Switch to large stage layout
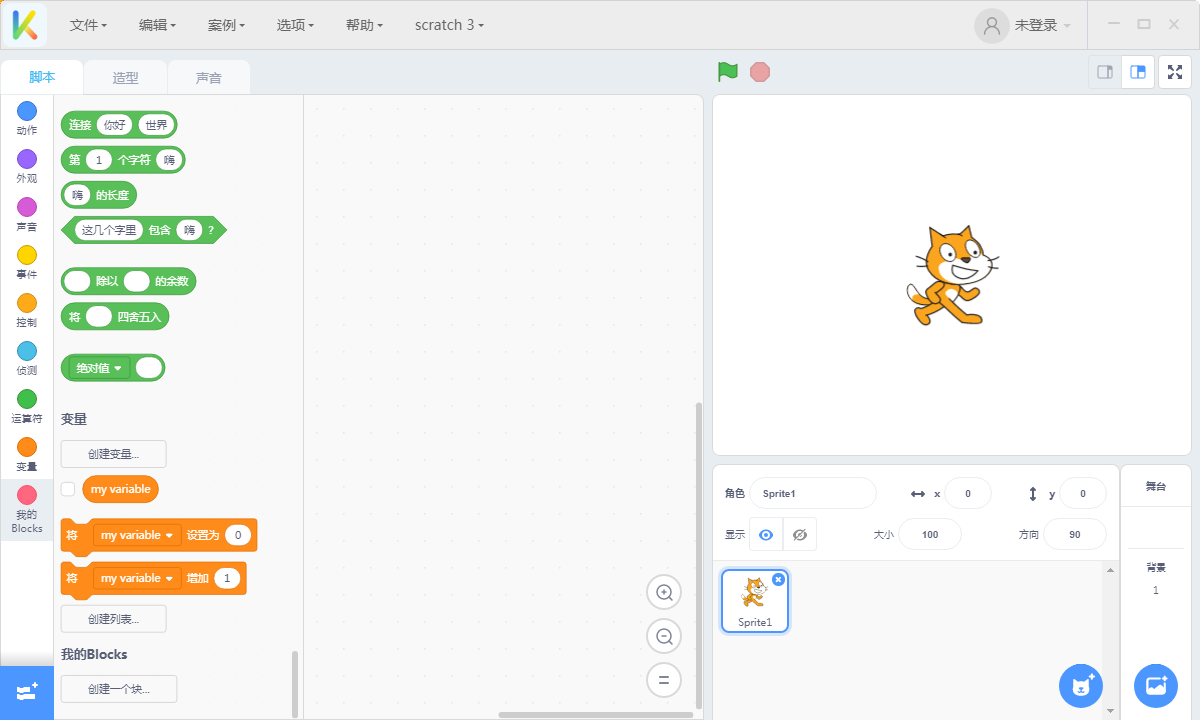Image resolution: width=1200 pixels, height=720 pixels. click(x=1138, y=72)
